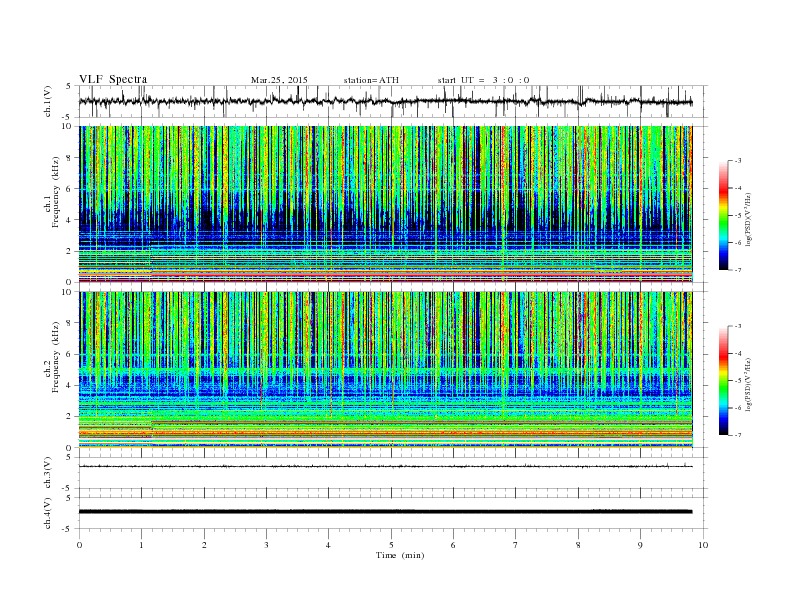
Task: Click time axis tick label "8"
Action: [578, 545]
